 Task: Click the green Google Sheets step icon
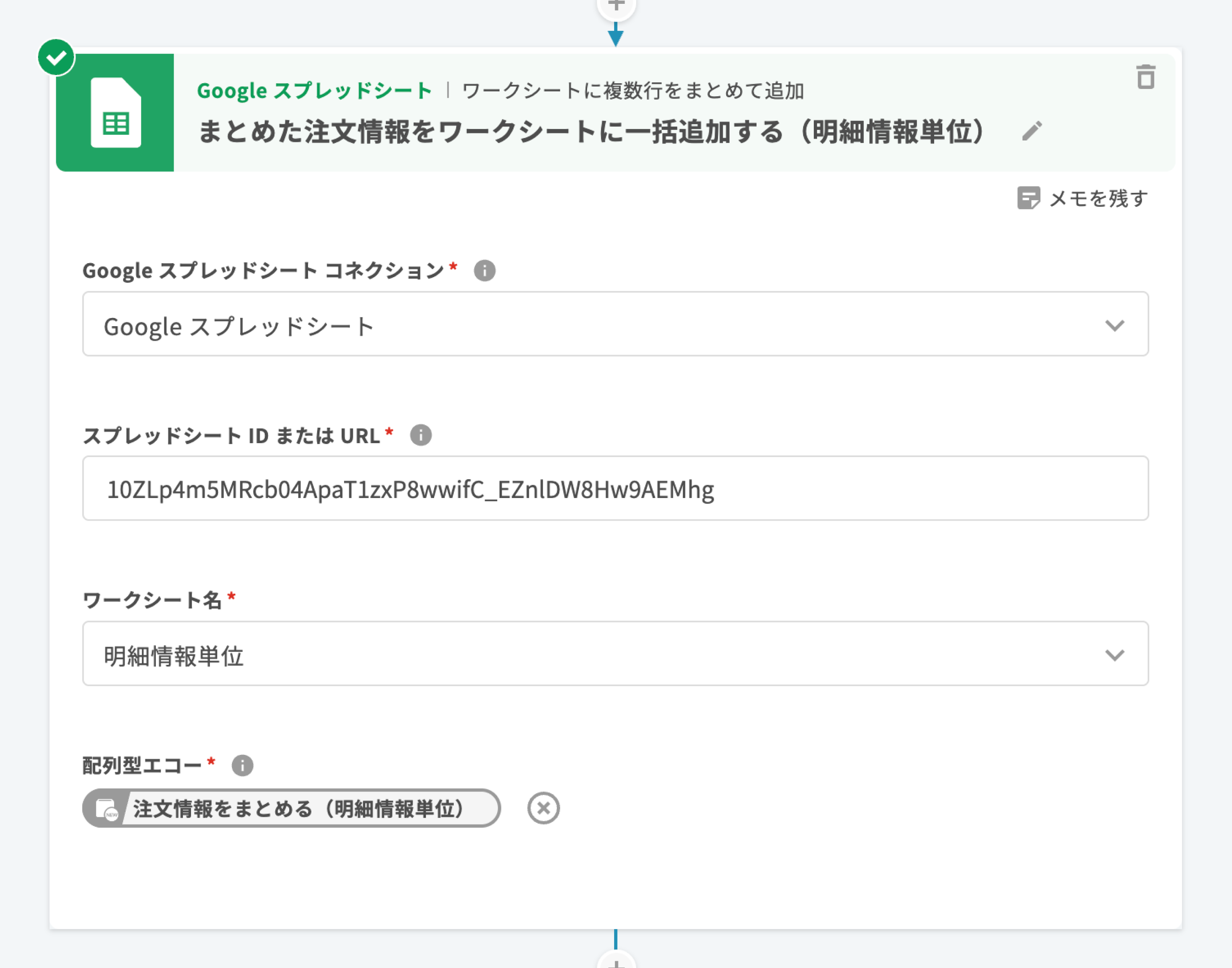(x=115, y=113)
